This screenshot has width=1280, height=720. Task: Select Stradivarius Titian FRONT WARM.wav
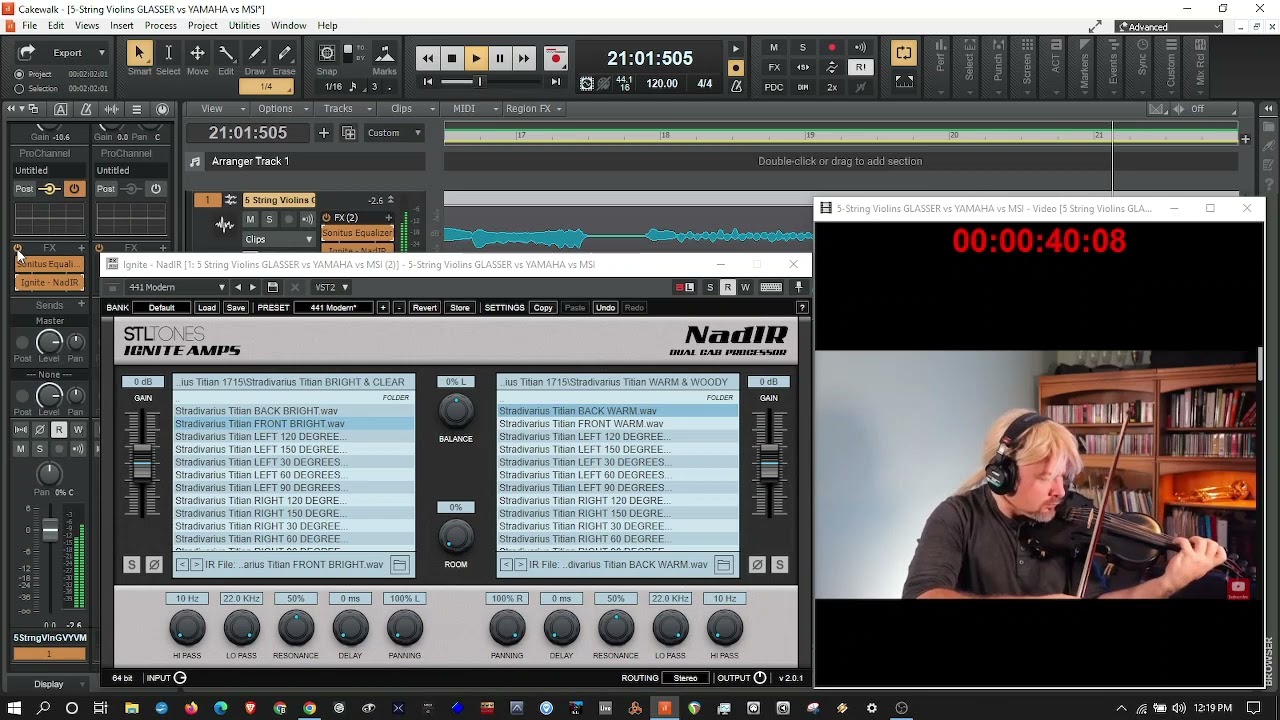point(618,424)
